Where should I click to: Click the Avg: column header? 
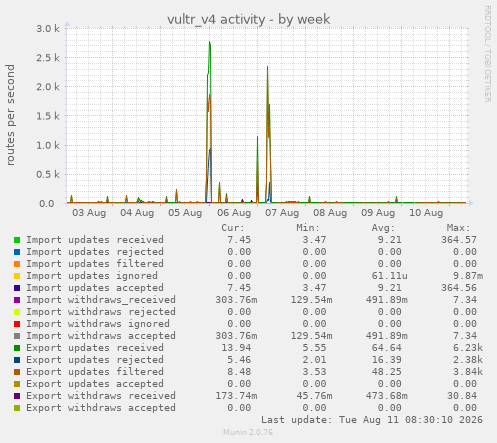point(383,228)
